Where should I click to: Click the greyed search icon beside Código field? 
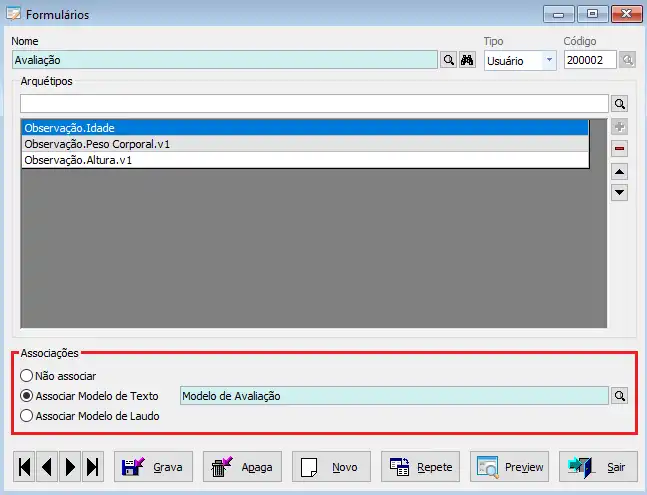[628, 60]
